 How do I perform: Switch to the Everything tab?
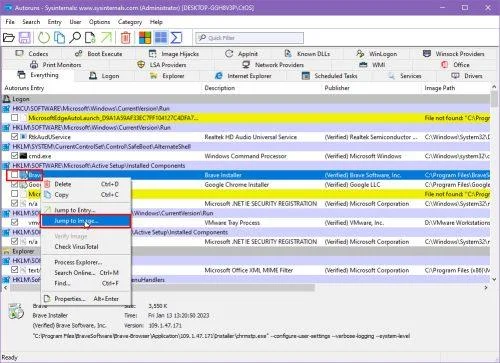tap(38, 75)
